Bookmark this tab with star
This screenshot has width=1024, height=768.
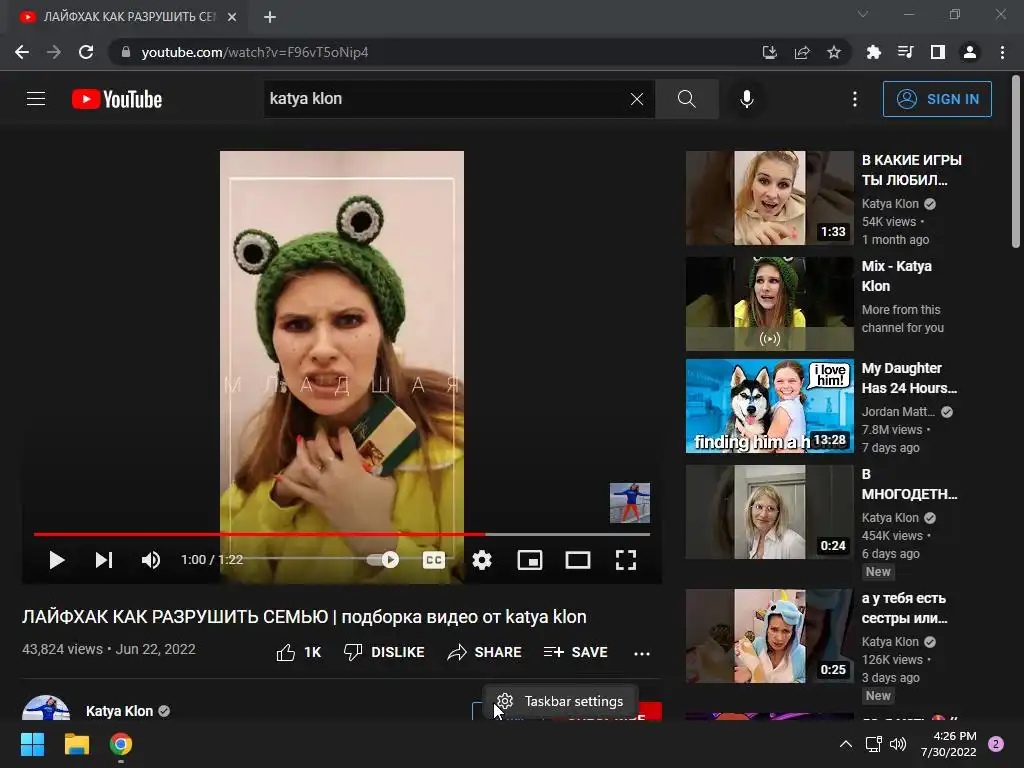(834, 52)
